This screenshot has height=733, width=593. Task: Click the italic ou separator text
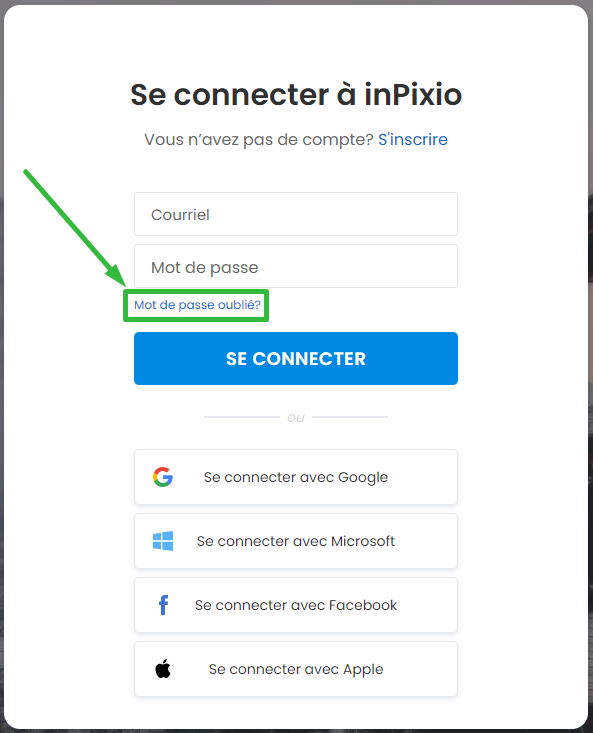[x=296, y=417]
